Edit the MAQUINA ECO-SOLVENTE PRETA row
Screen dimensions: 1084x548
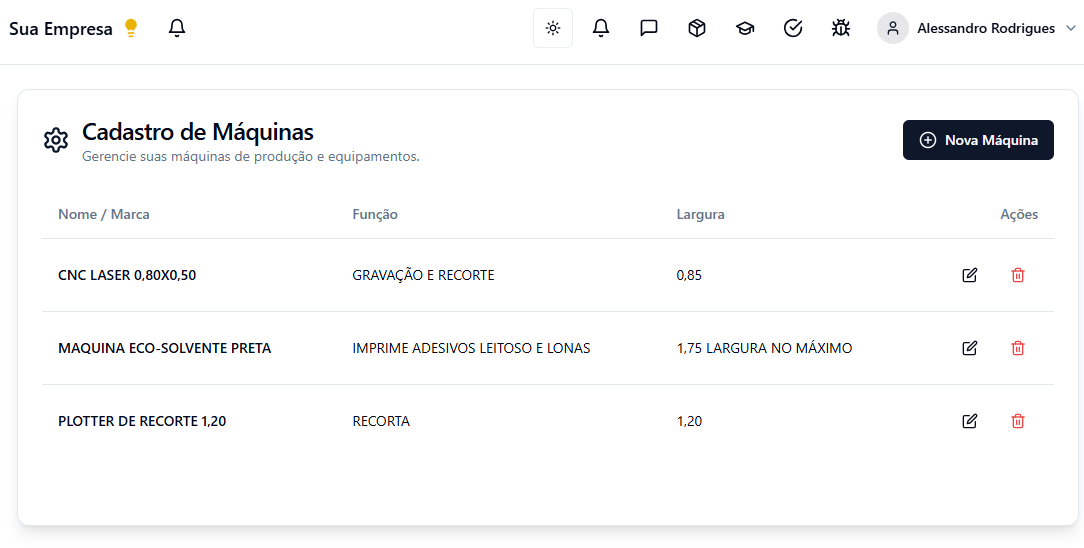coord(969,348)
